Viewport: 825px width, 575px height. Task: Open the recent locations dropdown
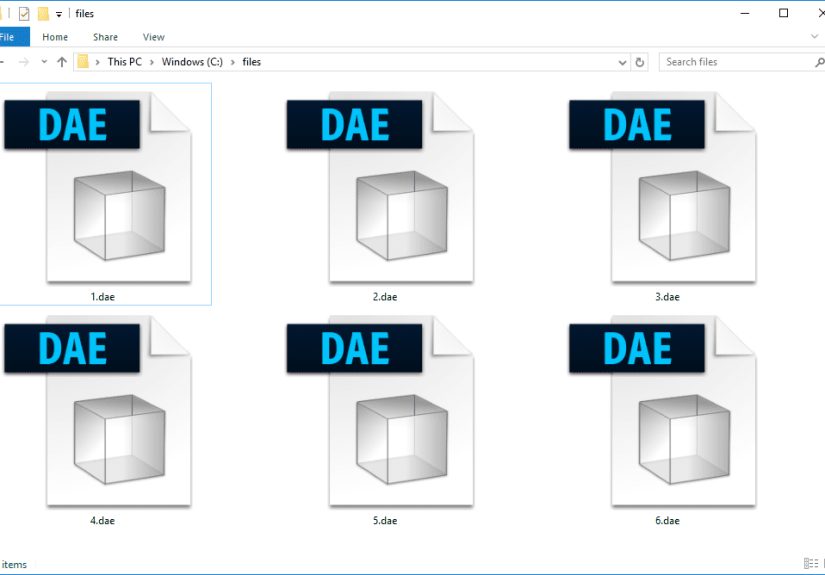(x=44, y=62)
